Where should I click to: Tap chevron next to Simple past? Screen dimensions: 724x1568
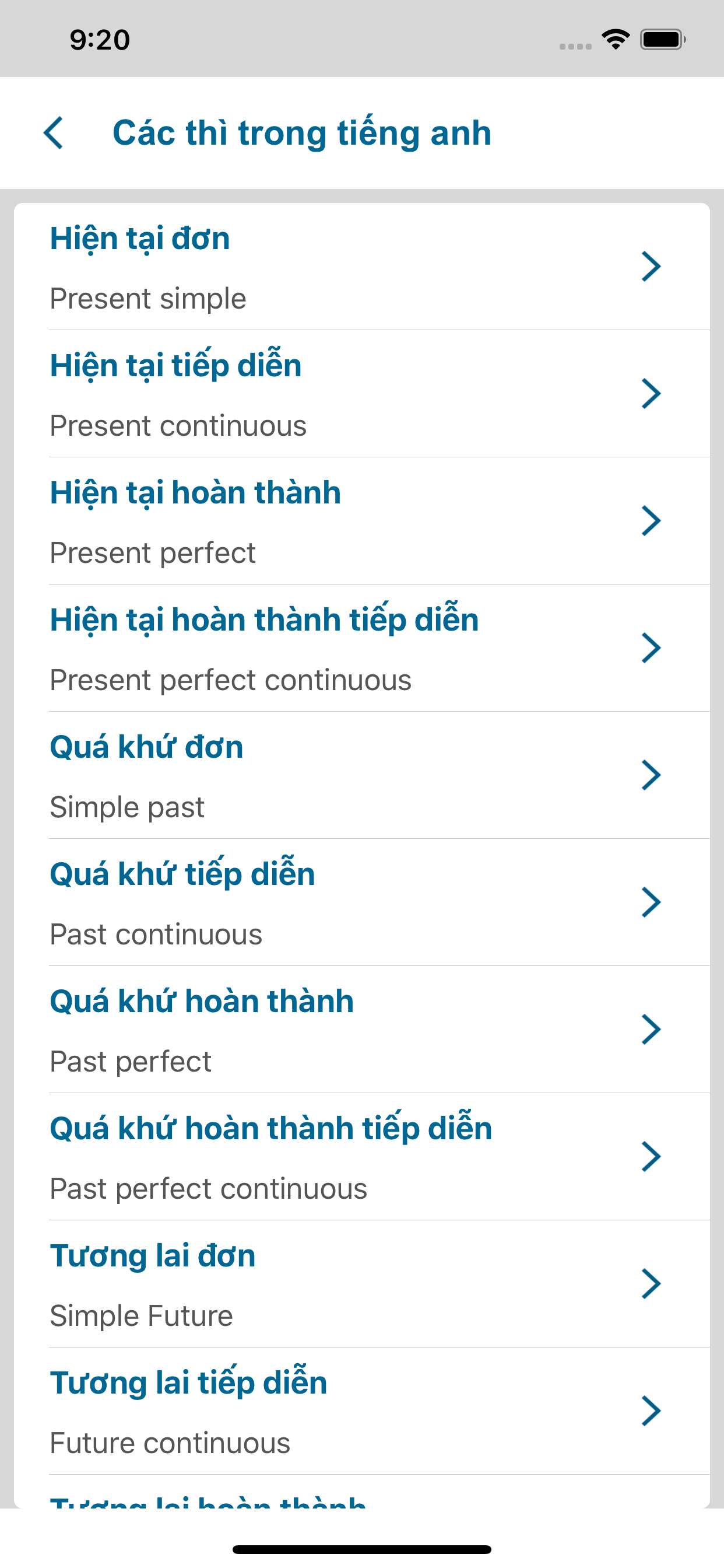651,775
